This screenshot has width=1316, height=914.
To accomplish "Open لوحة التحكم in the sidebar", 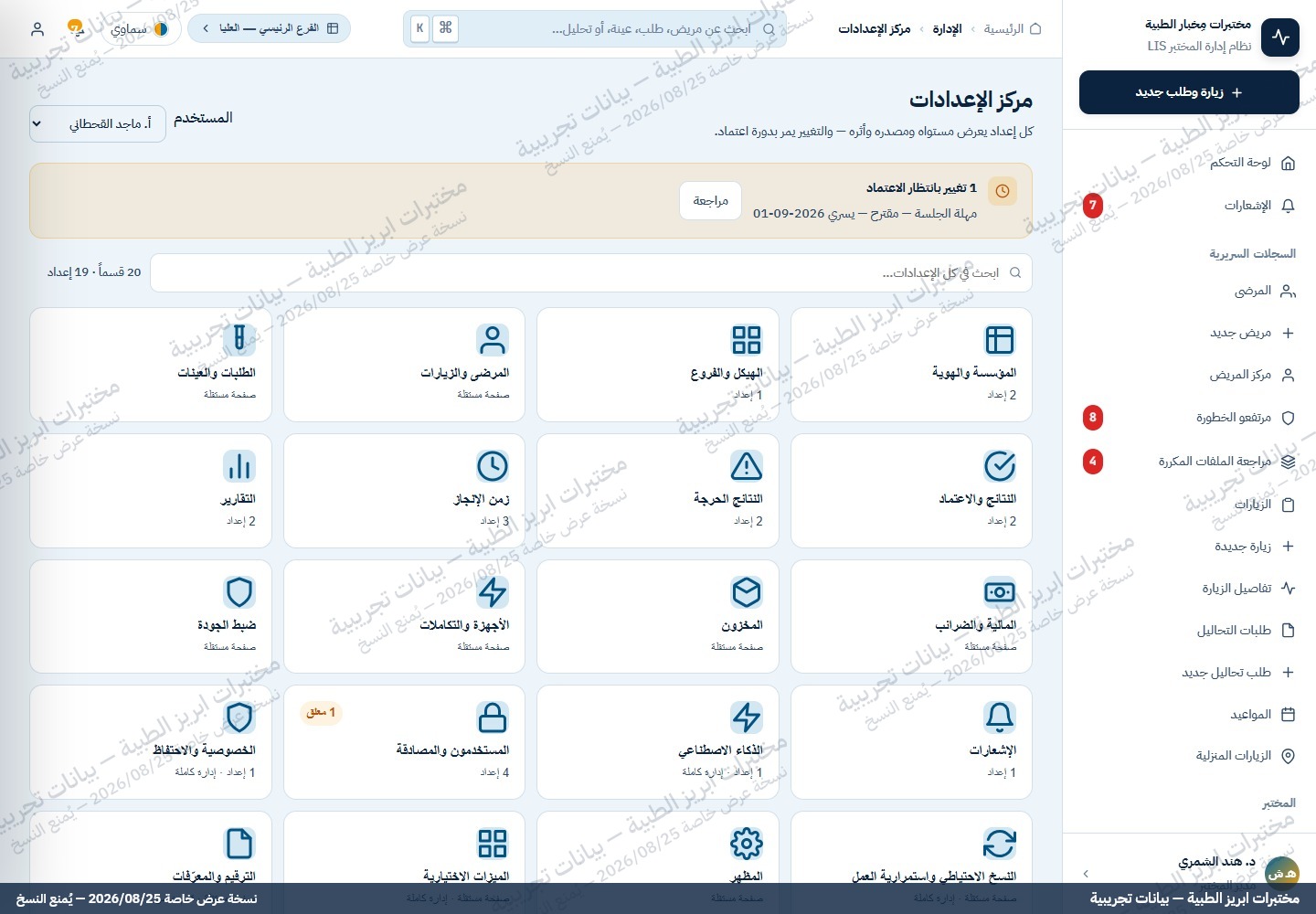I will click(x=1189, y=163).
